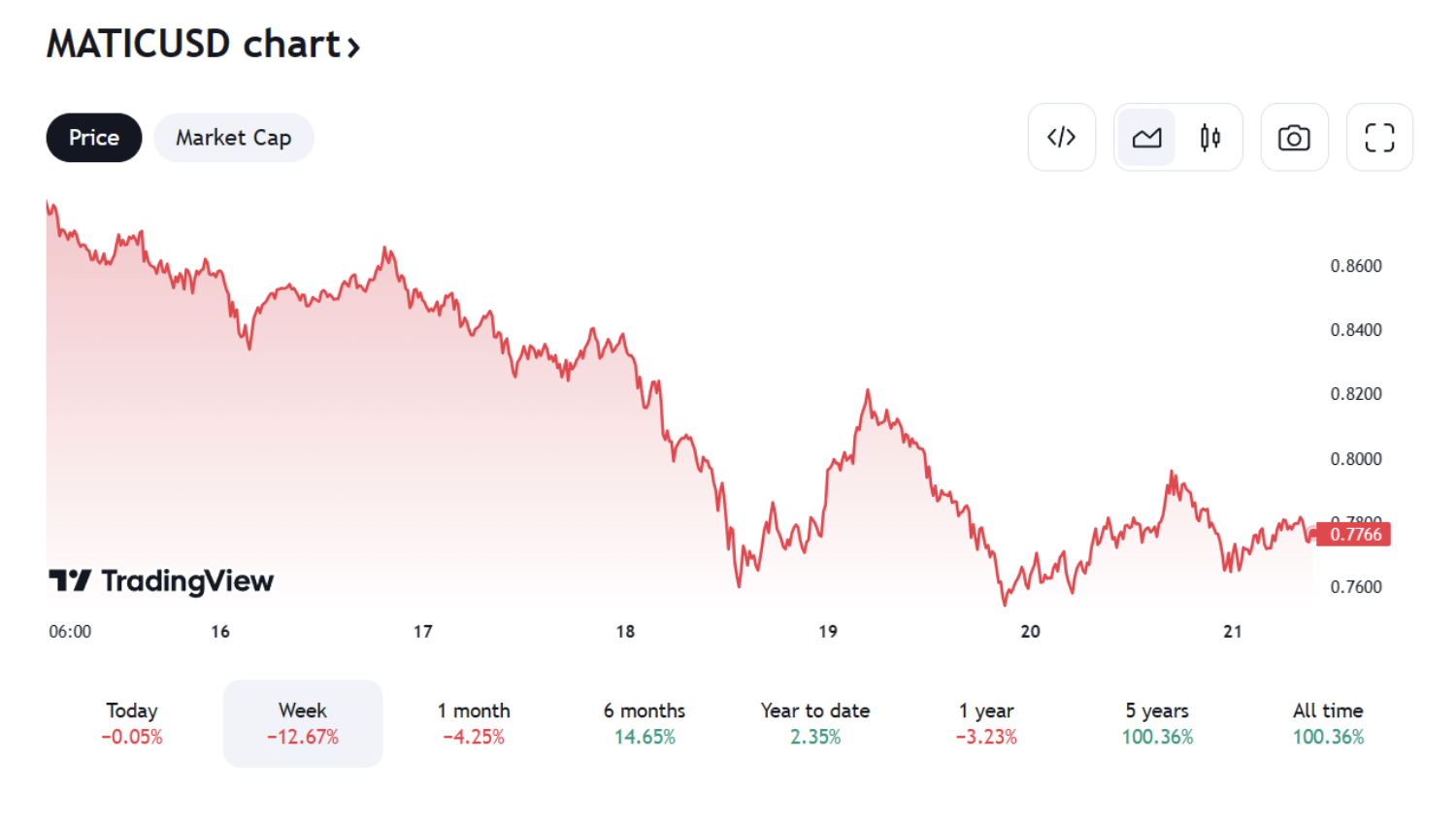This screenshot has height=827, width=1456.
Task: Select the Today time range
Action: pos(132,723)
